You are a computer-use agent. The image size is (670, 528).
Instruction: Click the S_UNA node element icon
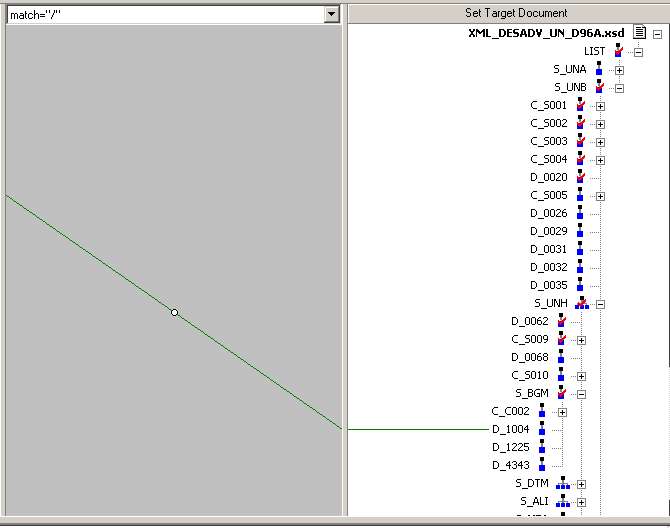pos(599,69)
